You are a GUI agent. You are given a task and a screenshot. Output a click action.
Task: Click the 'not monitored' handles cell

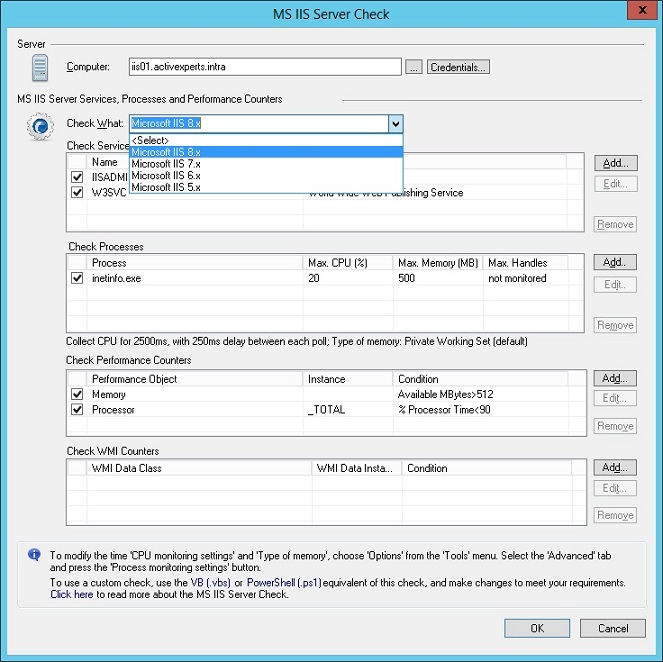tap(517, 278)
